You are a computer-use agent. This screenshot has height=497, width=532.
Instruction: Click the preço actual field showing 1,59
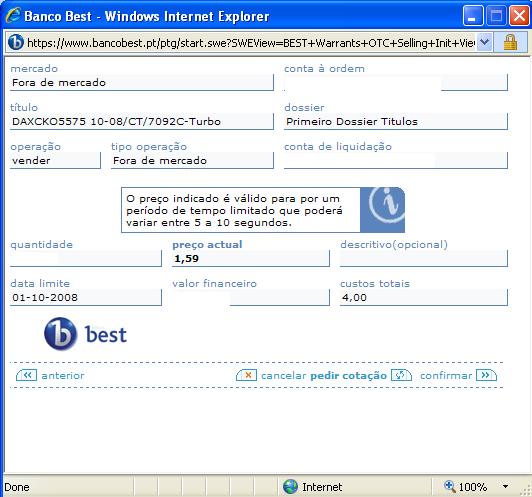(251, 259)
